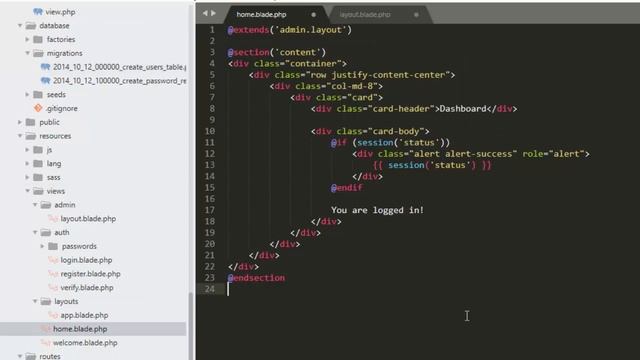Collapse the migrations folder arrow
Viewport: 640px width, 360px height.
pos(27,53)
